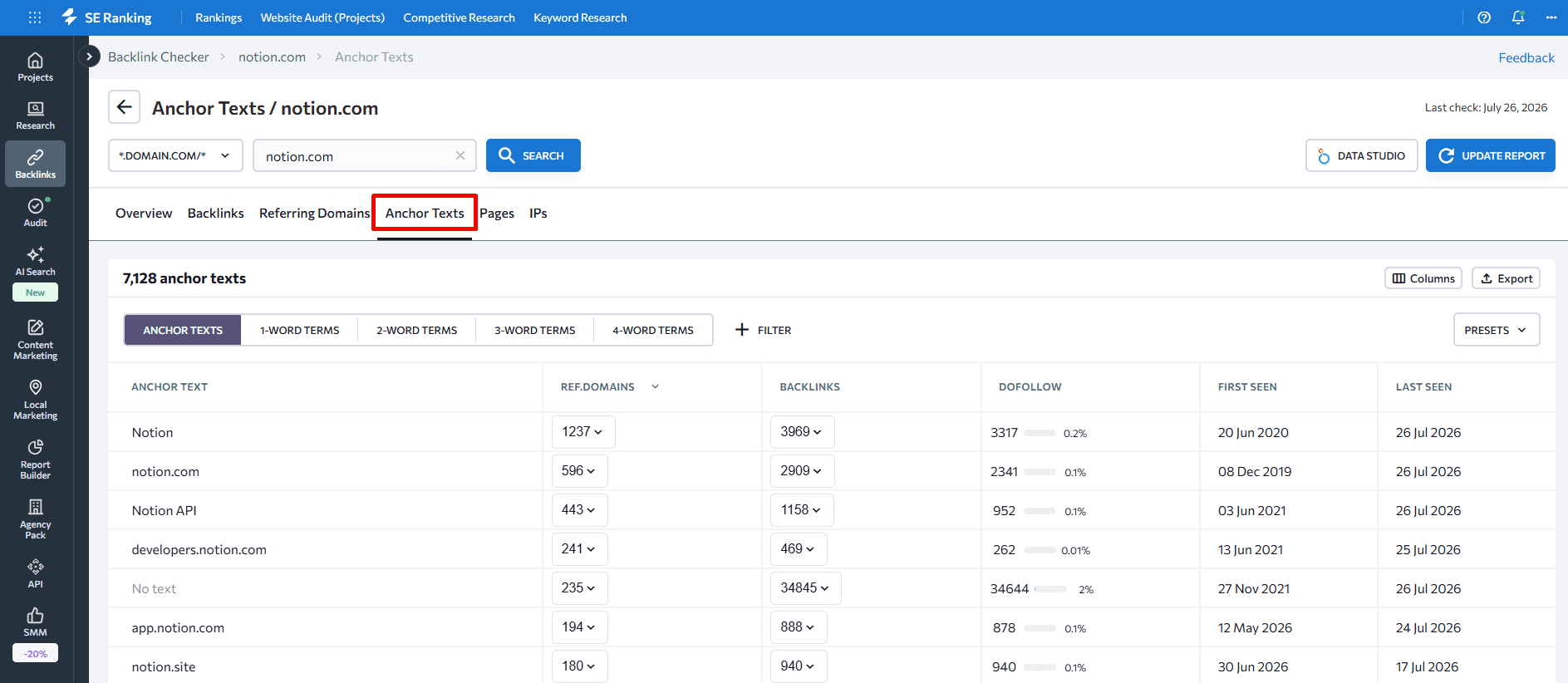This screenshot has height=683, width=1568.
Task: Select the 4-Word Terms segment
Action: [653, 330]
